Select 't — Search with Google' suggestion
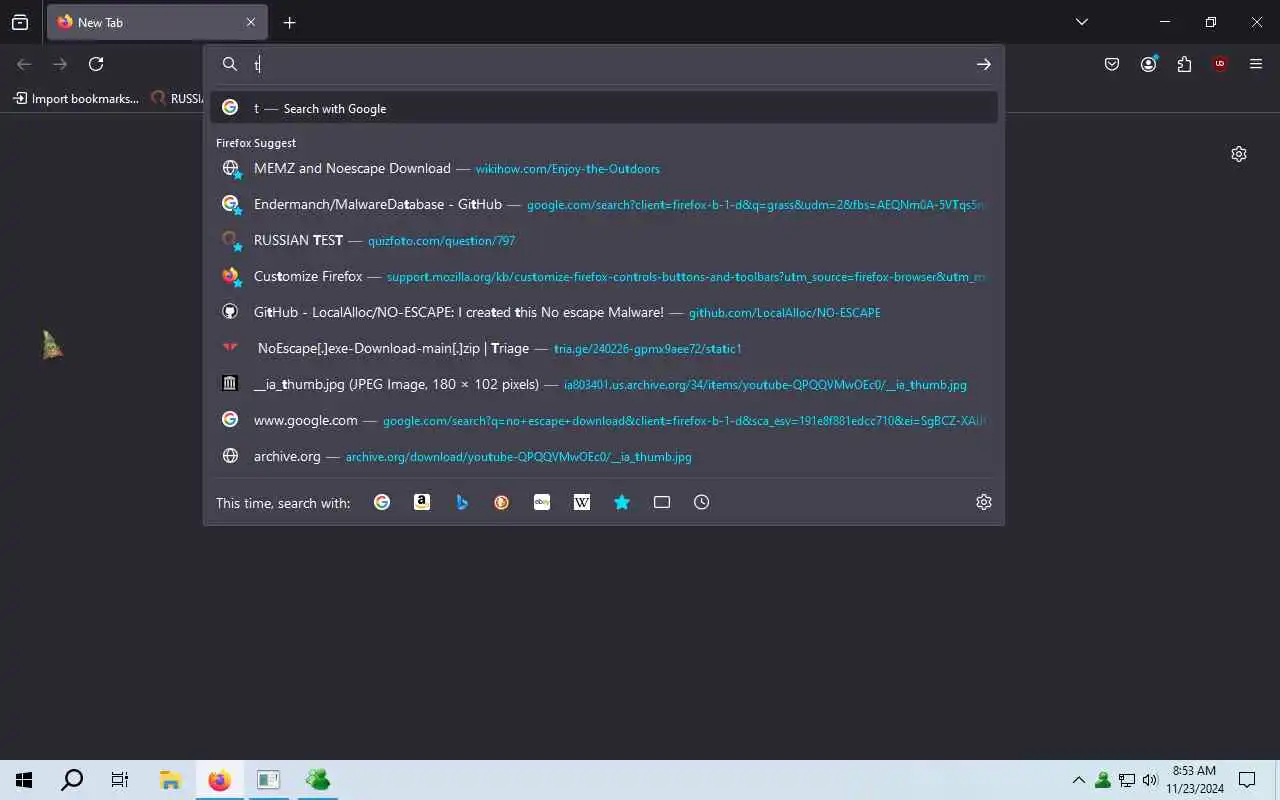Screen dimensions: 1280x800 (x=604, y=108)
